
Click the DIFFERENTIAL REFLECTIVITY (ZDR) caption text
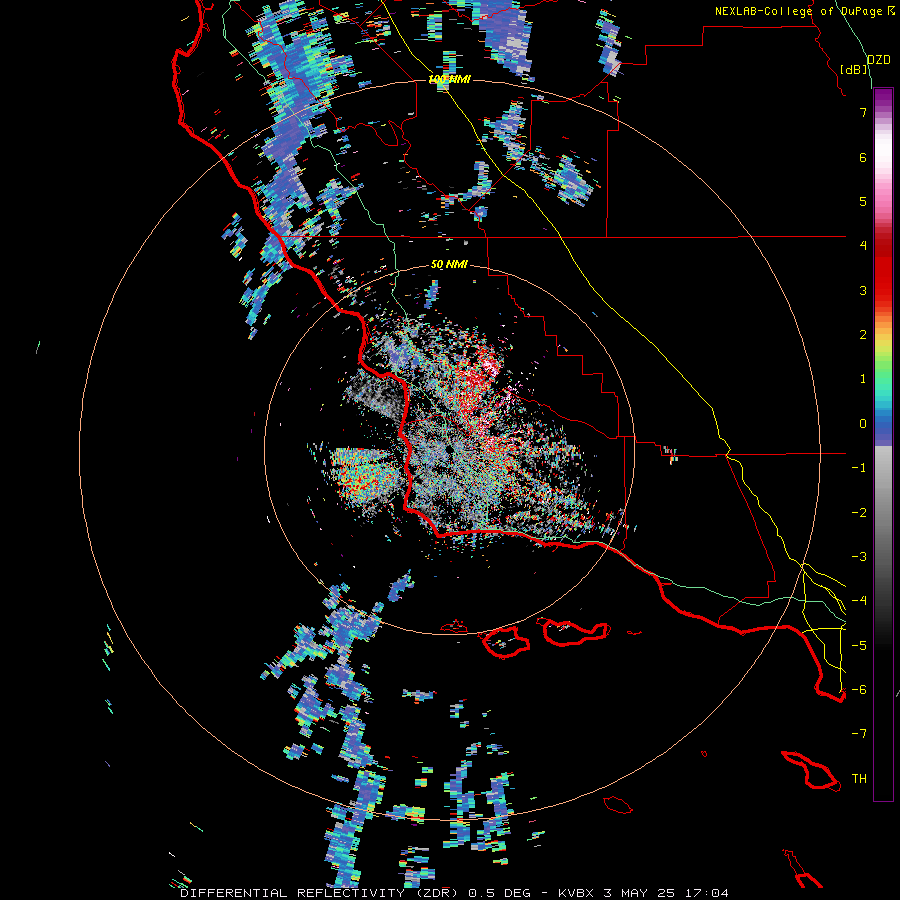[319, 893]
